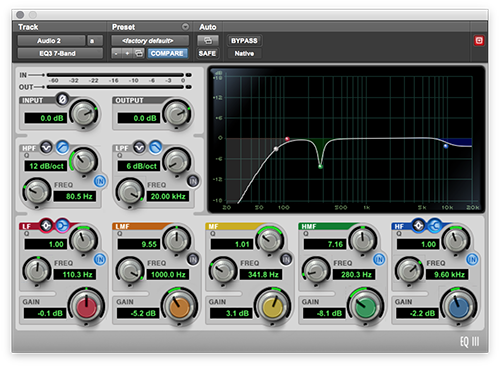Viewport: 500px width, 367px height.
Task: Click the MF frequency knob
Action: point(222,271)
